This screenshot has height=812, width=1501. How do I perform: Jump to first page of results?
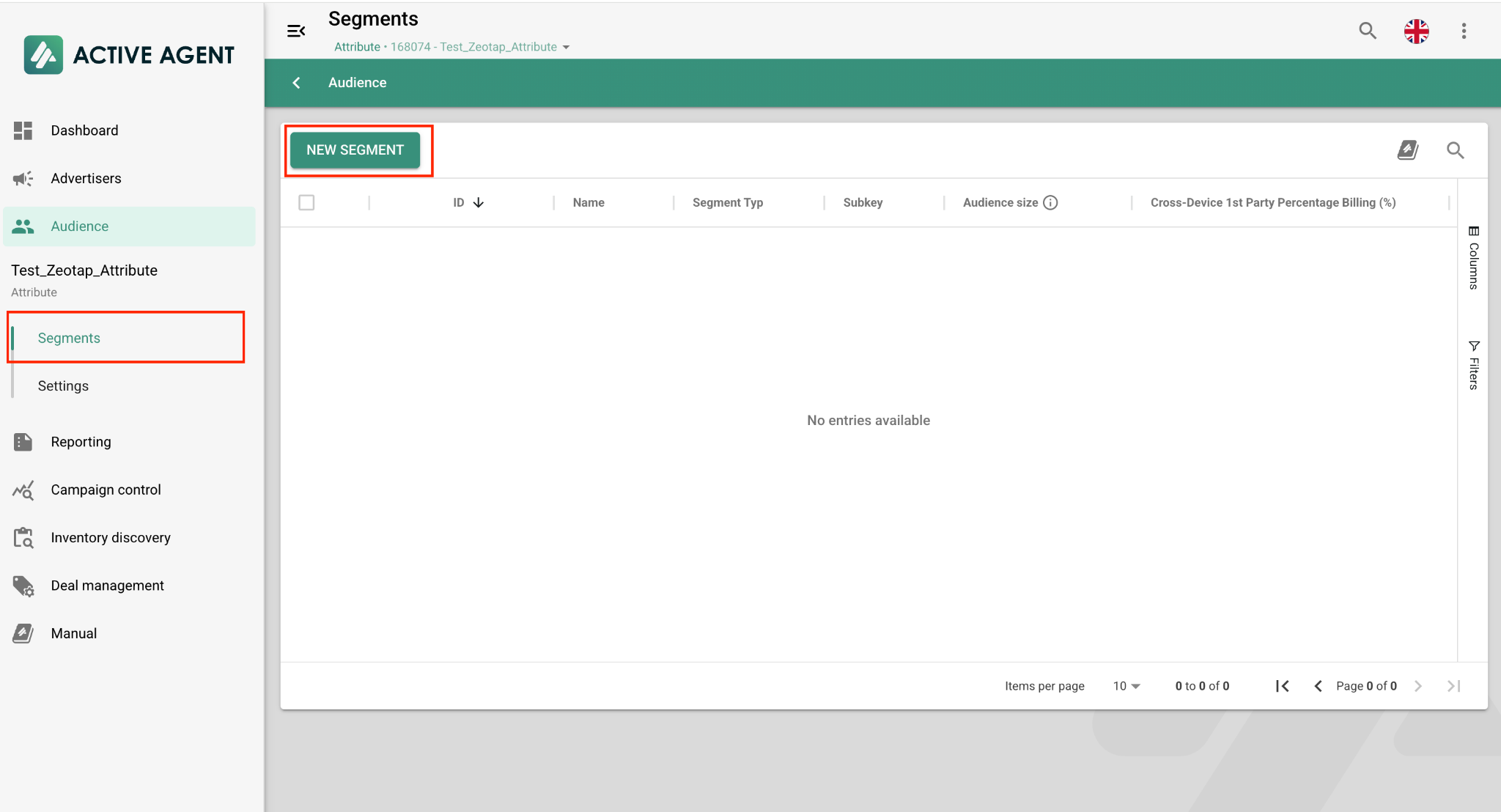pos(1282,686)
